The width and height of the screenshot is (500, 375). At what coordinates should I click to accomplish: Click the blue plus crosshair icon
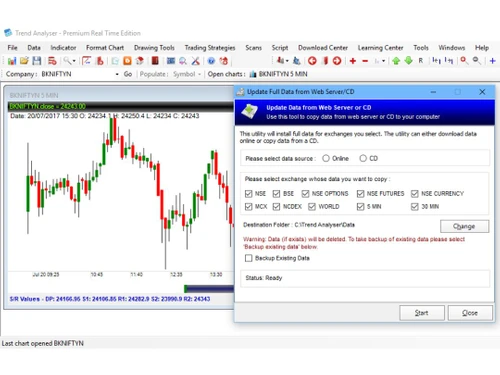493,61
